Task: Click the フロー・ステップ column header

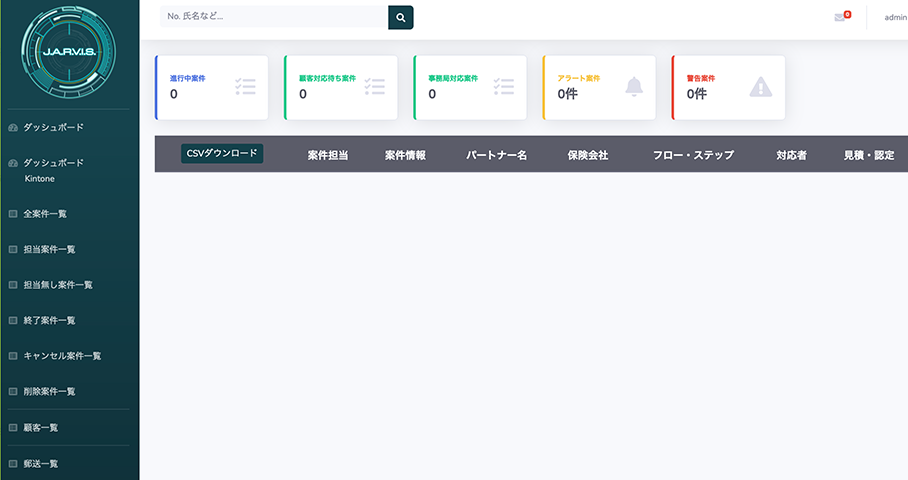Action: click(693, 155)
